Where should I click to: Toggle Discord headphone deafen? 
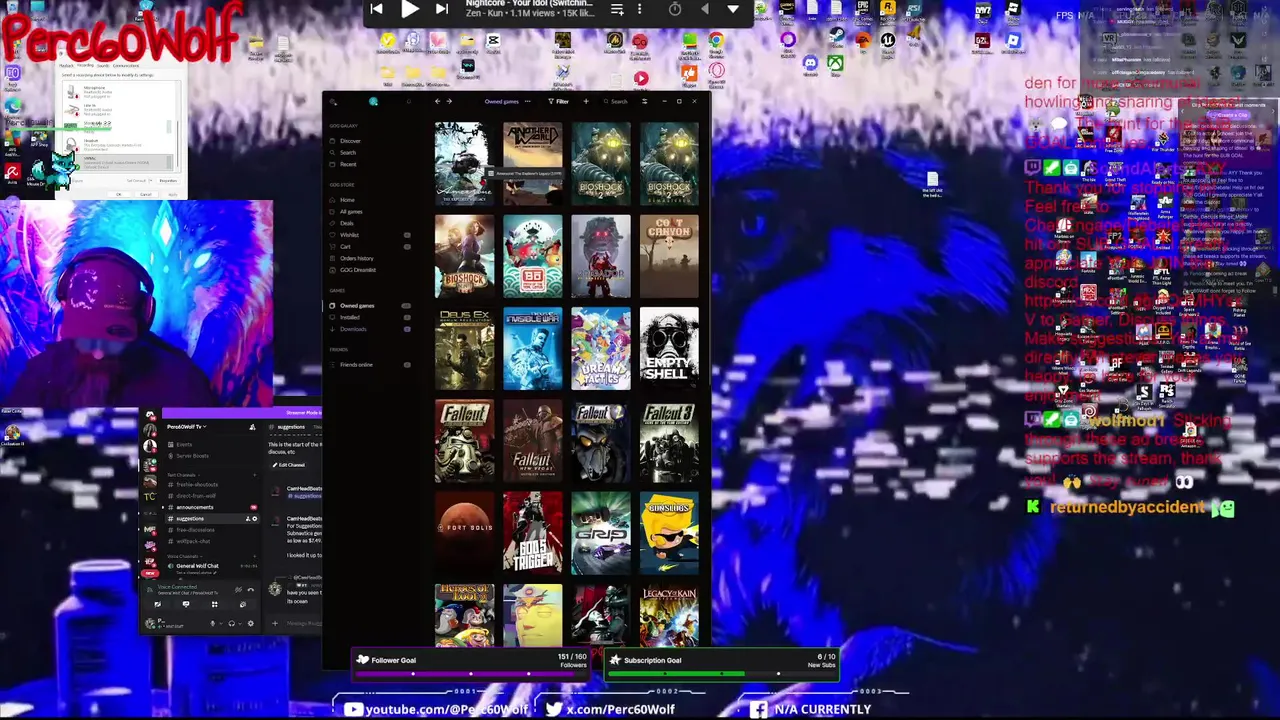pos(232,623)
